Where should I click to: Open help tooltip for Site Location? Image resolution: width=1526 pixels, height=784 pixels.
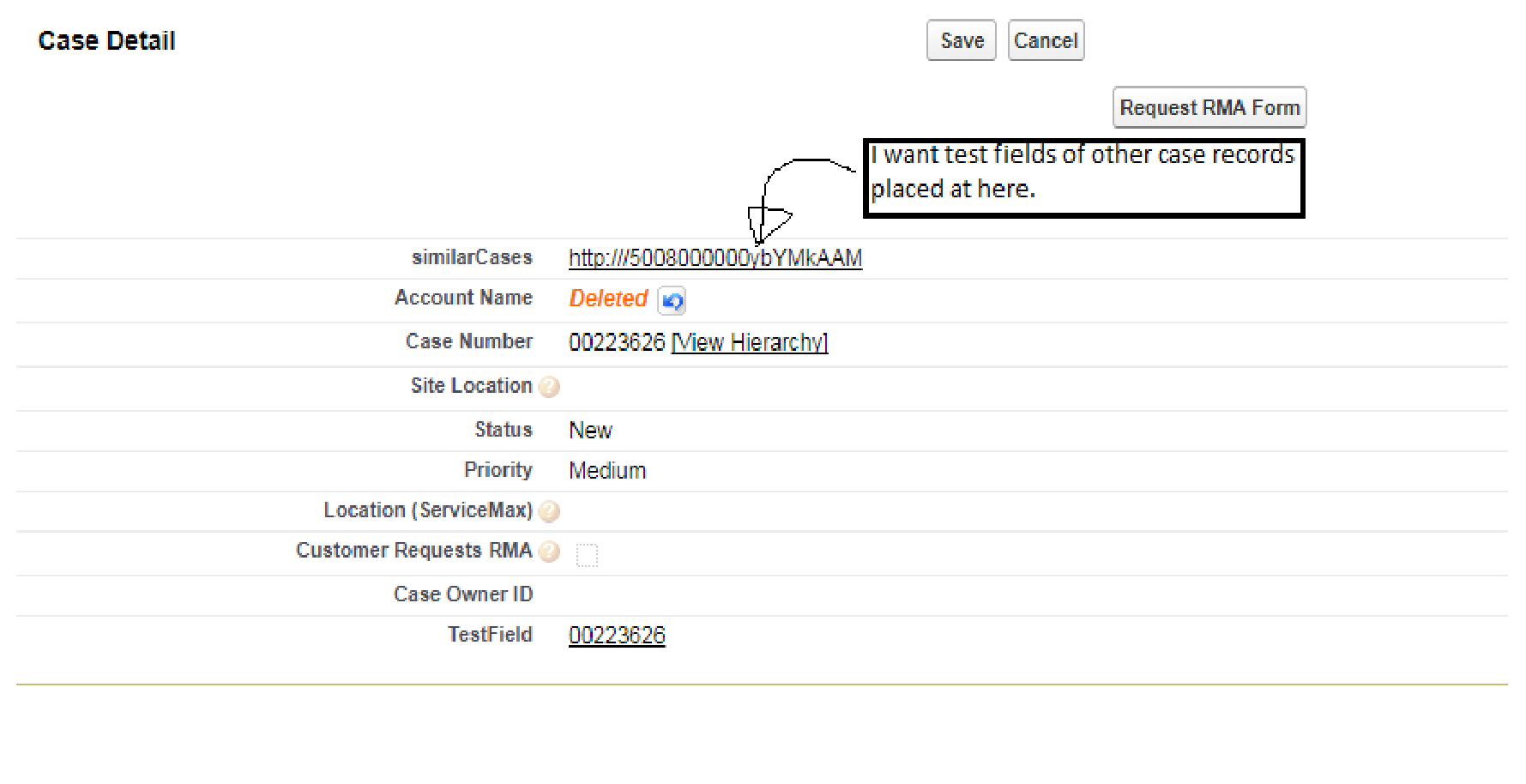click(550, 387)
